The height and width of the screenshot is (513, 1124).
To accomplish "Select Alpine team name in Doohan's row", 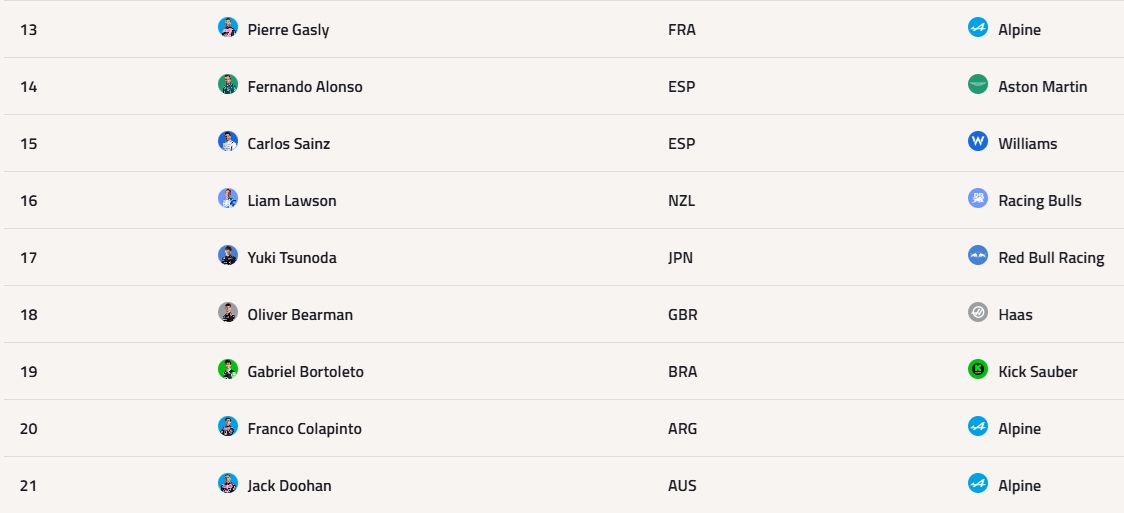I will 1019,485.
